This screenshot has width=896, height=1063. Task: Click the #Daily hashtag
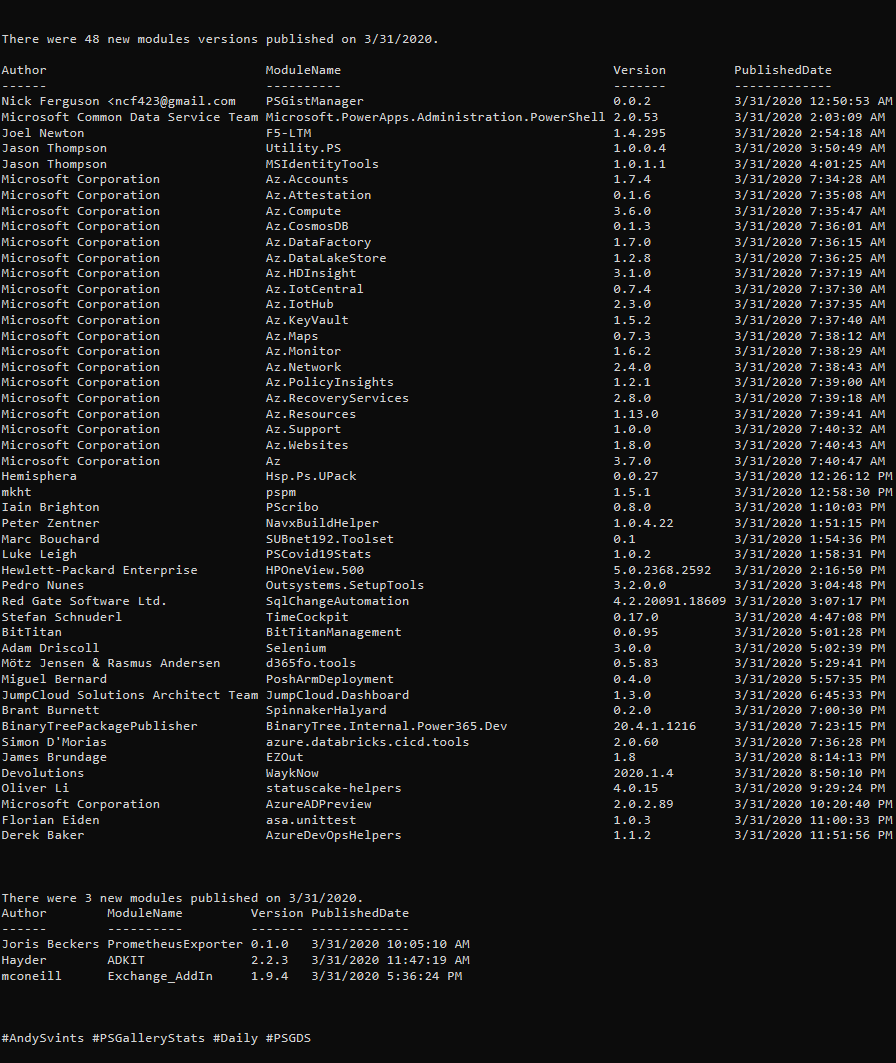(x=235, y=1038)
